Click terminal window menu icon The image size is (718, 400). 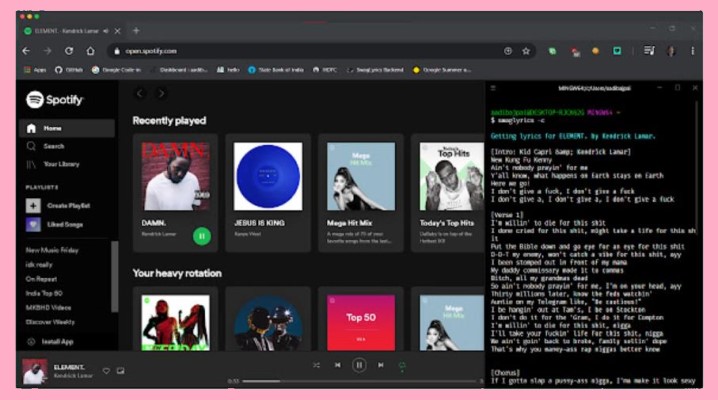(493, 88)
